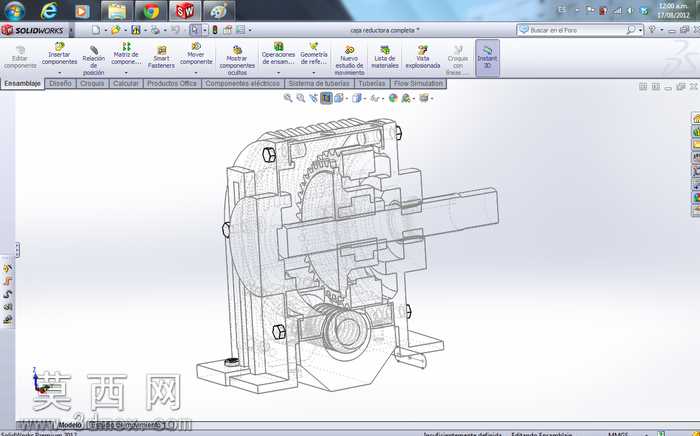This screenshot has width=700, height=436.
Task: Click the Edit appearance color sphere icon
Action: tap(393, 98)
